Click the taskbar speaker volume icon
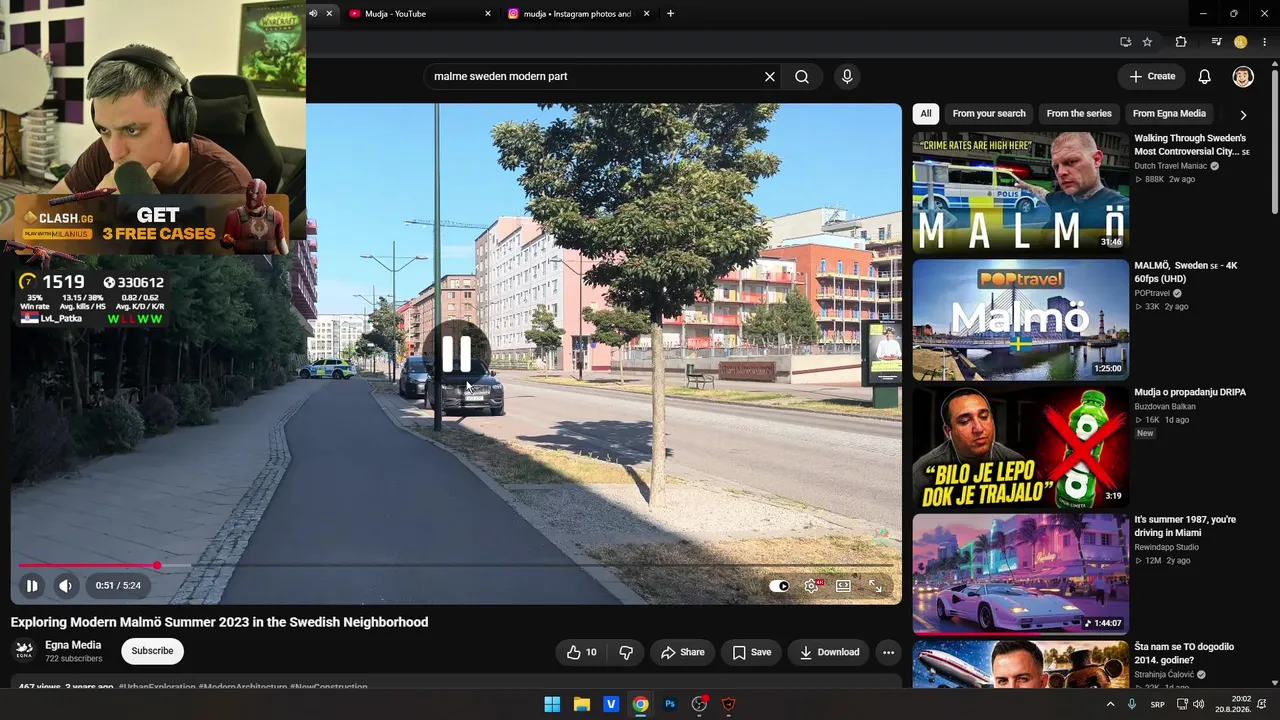 click(x=1199, y=705)
